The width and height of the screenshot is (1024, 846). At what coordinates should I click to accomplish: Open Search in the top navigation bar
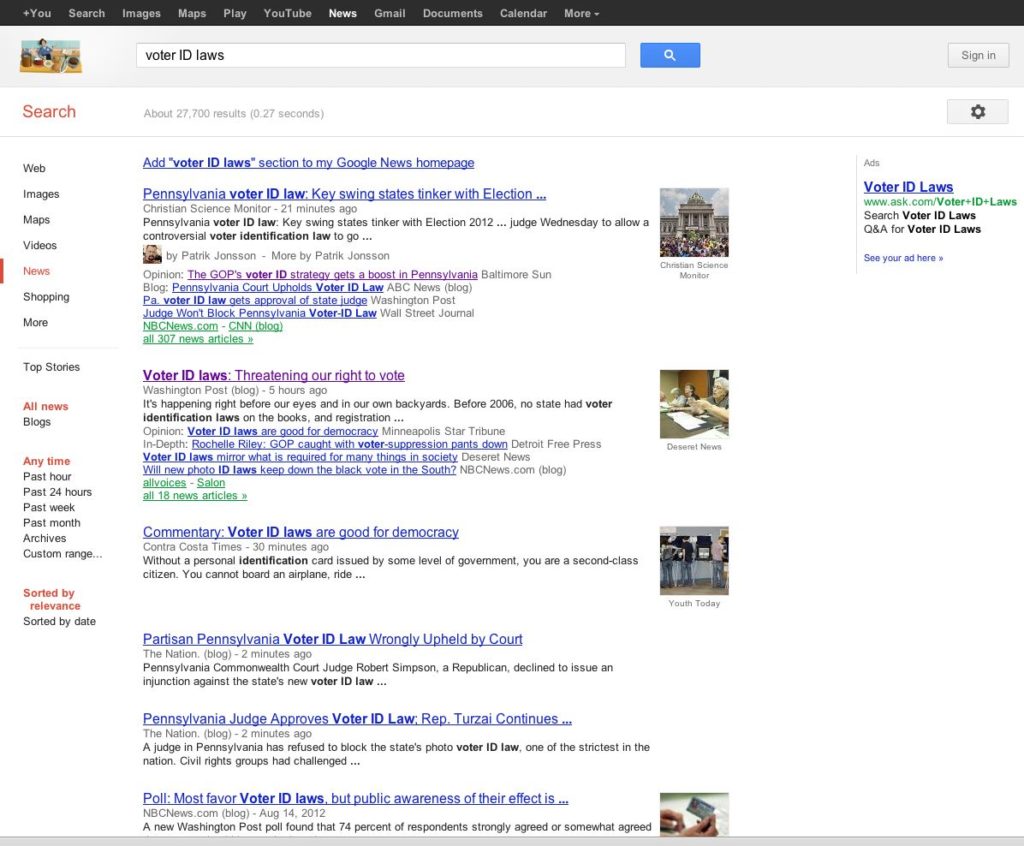point(87,13)
